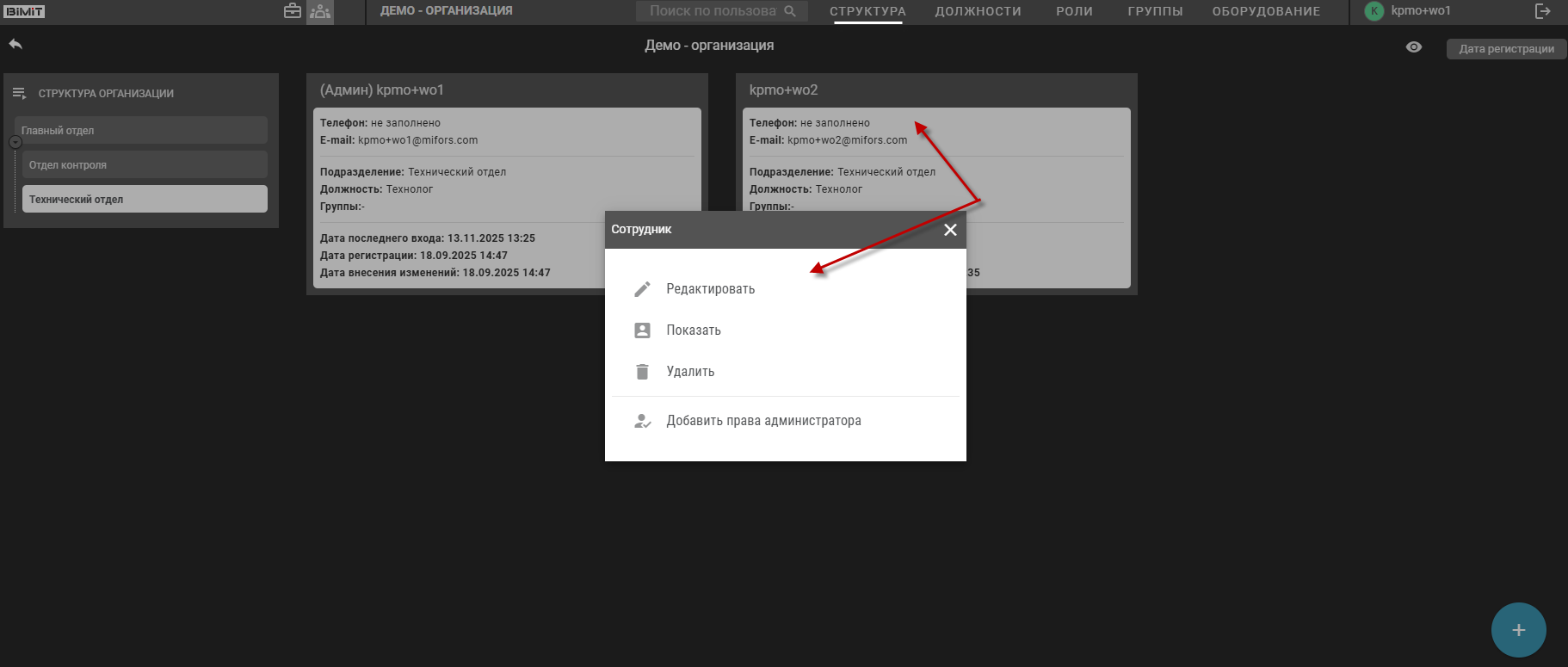This screenshot has width=1568, height=667.
Task: Click the user search field
Action: 713,11
